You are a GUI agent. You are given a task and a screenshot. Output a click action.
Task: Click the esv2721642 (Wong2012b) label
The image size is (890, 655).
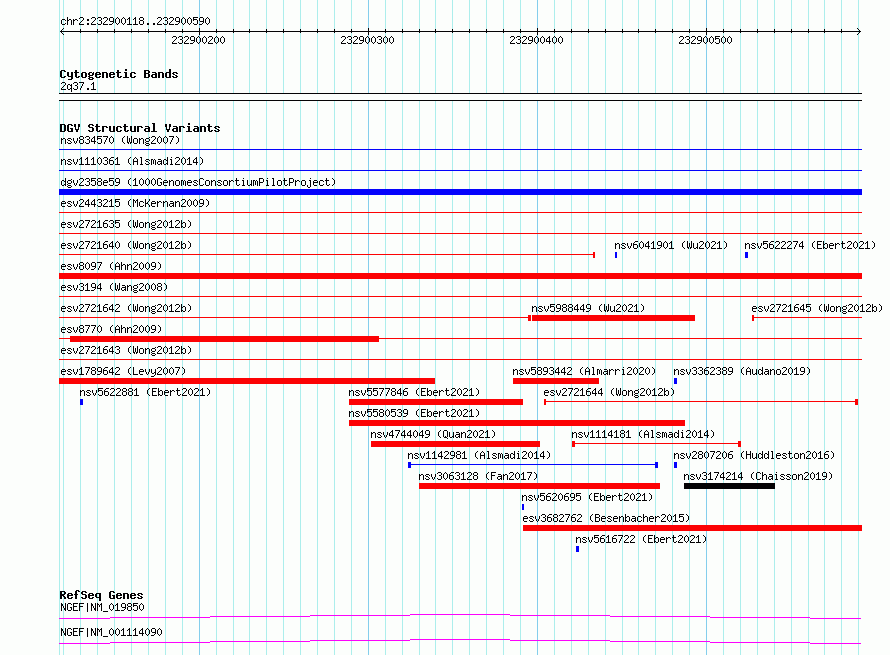pos(126,308)
